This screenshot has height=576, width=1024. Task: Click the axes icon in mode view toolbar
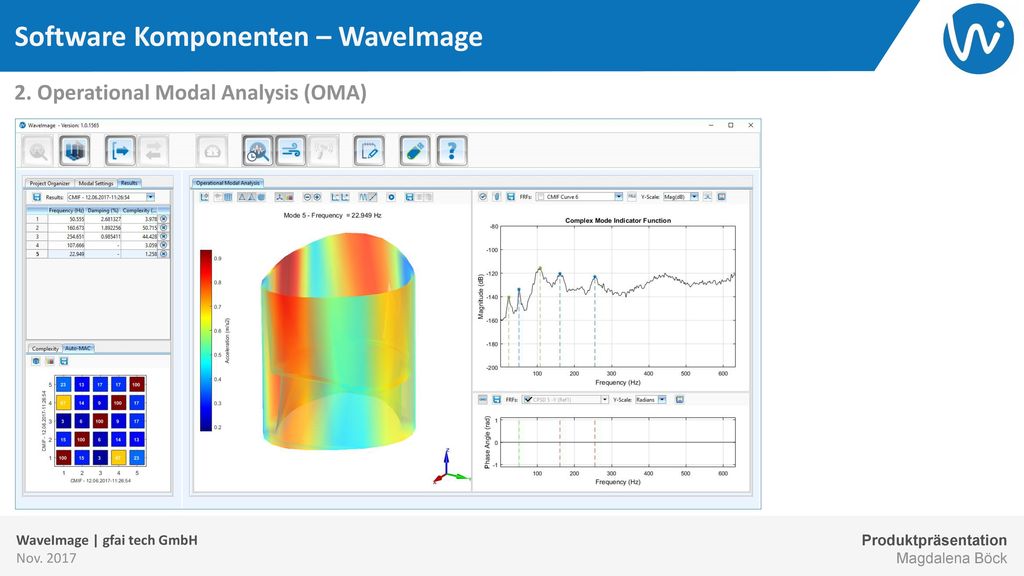tap(204, 197)
